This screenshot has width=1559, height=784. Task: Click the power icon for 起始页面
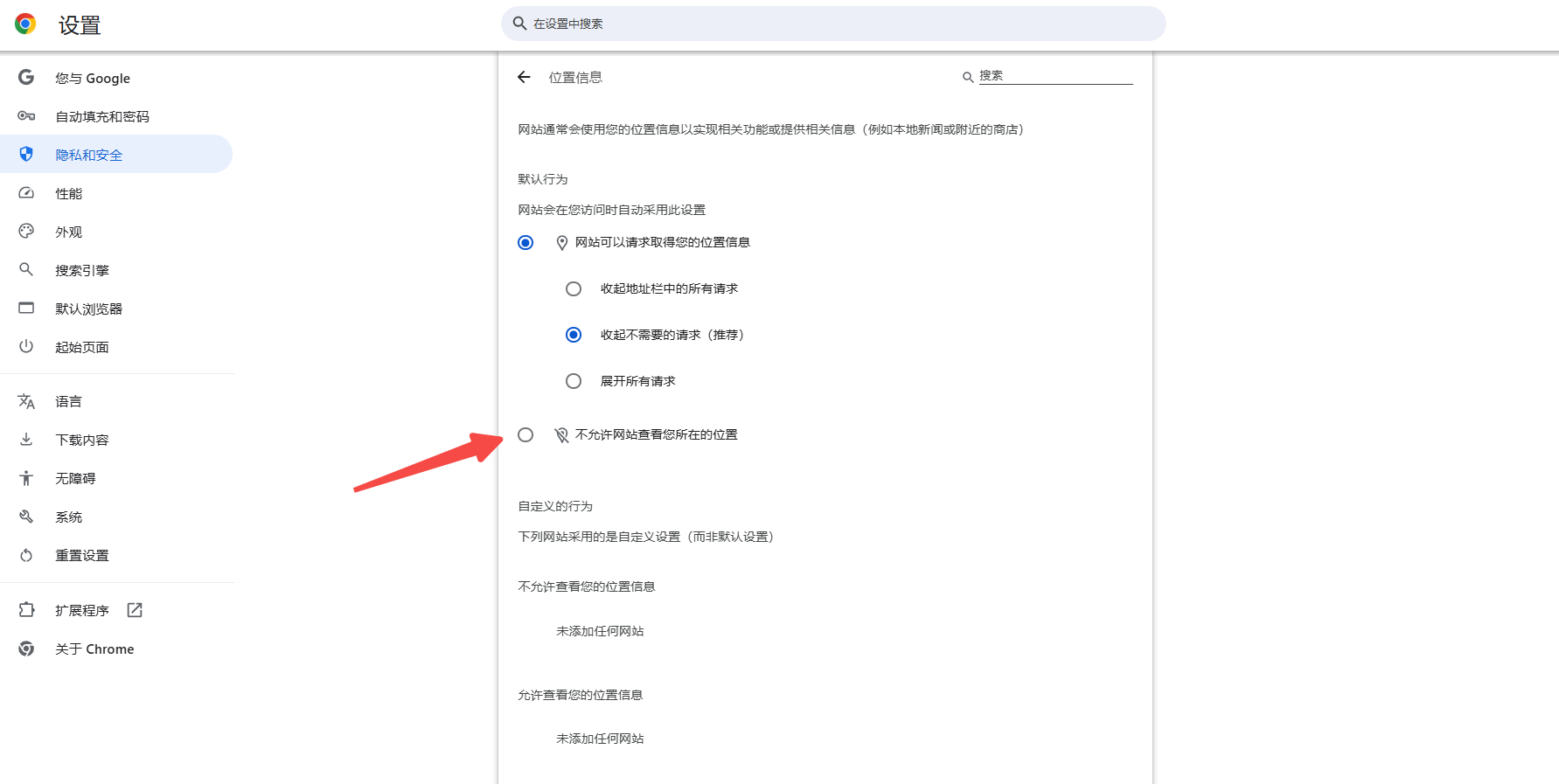(26, 346)
